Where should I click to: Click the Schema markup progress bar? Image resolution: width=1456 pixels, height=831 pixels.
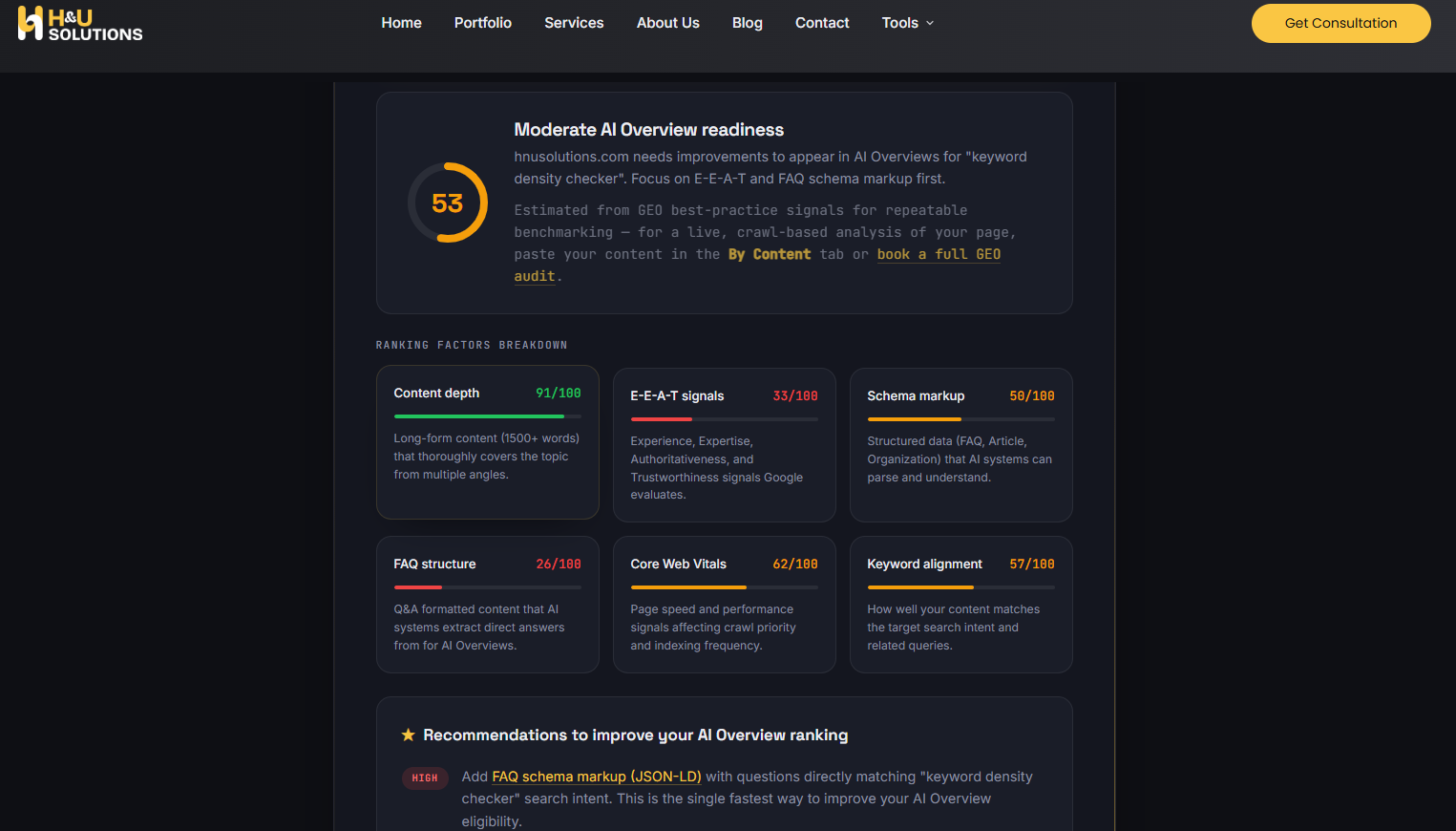pyautogui.click(x=960, y=419)
